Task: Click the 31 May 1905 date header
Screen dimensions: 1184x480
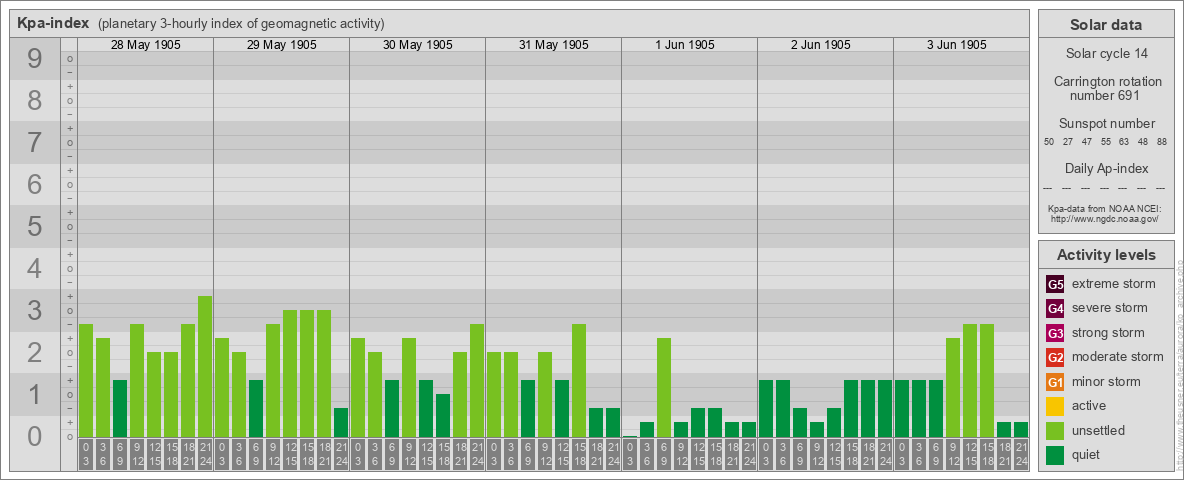Action: click(553, 45)
